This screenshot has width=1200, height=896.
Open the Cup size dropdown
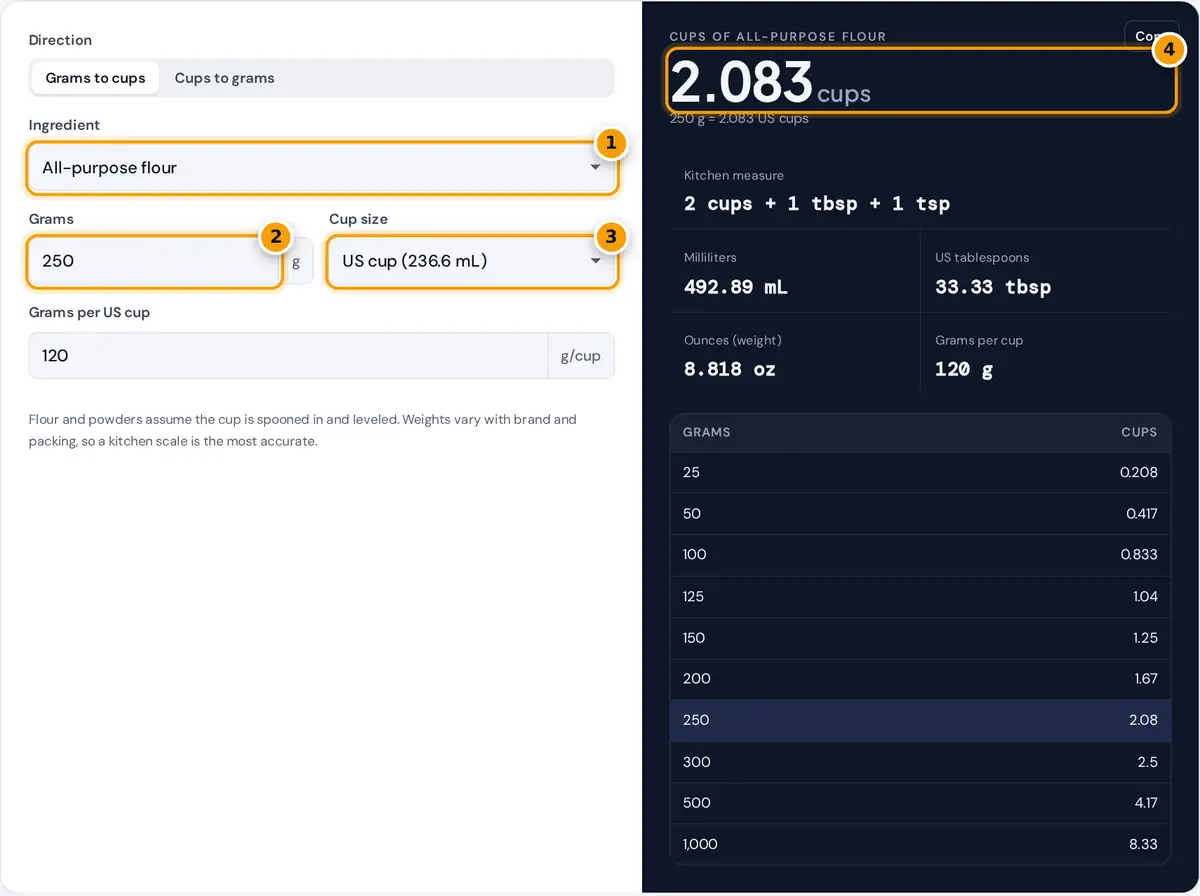point(472,262)
